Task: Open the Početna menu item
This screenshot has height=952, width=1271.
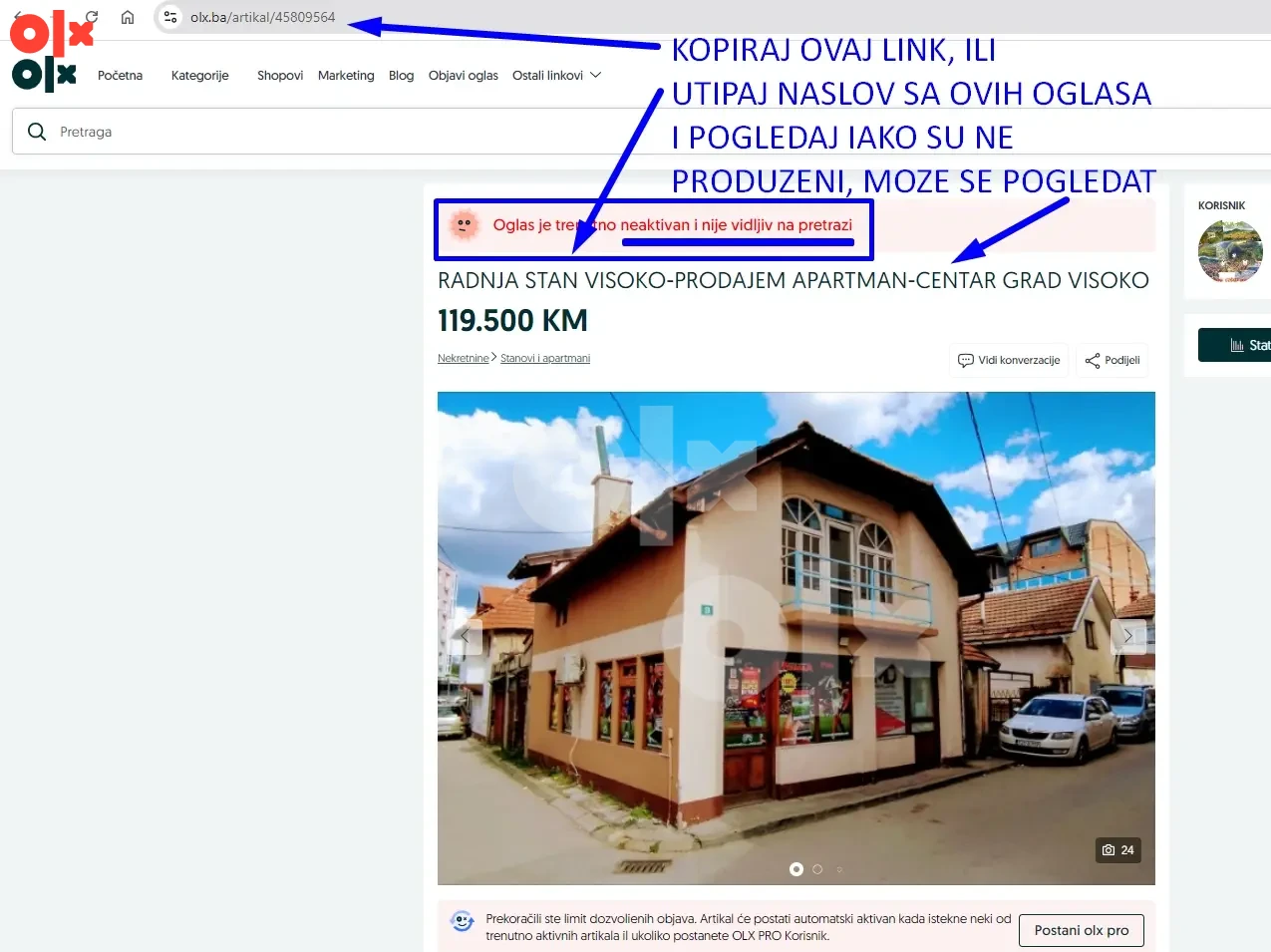Action: (120, 76)
